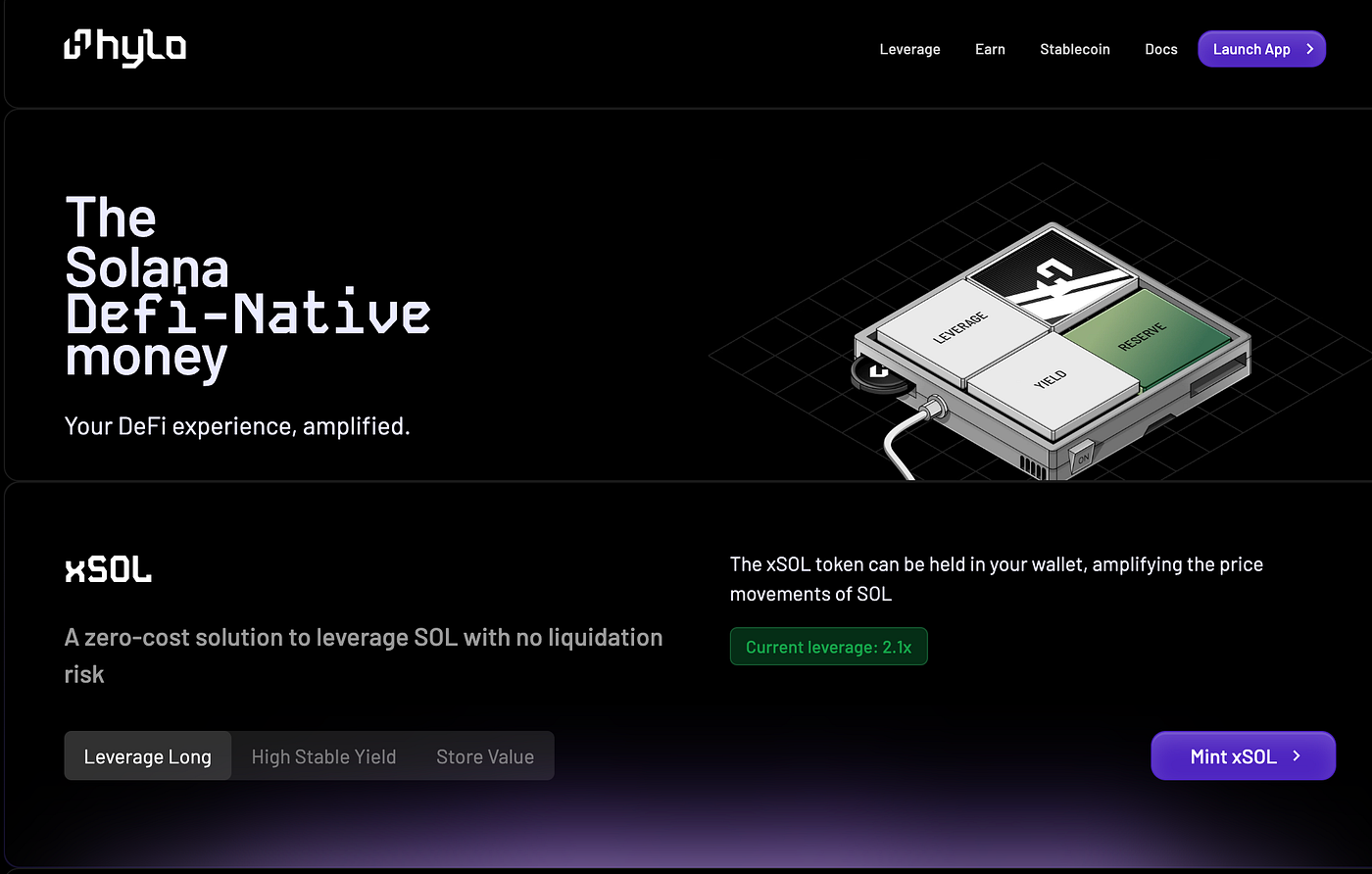Click the Current leverage: 2.1x badge

pyautogui.click(x=828, y=647)
